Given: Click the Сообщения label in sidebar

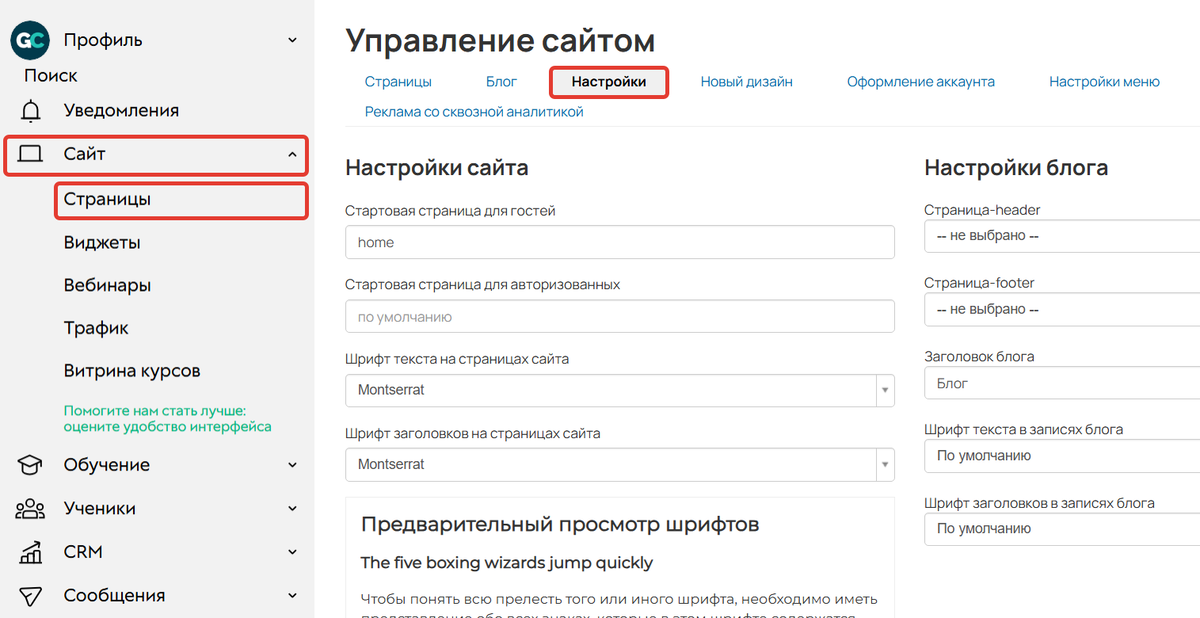Looking at the screenshot, I should coord(114,595).
